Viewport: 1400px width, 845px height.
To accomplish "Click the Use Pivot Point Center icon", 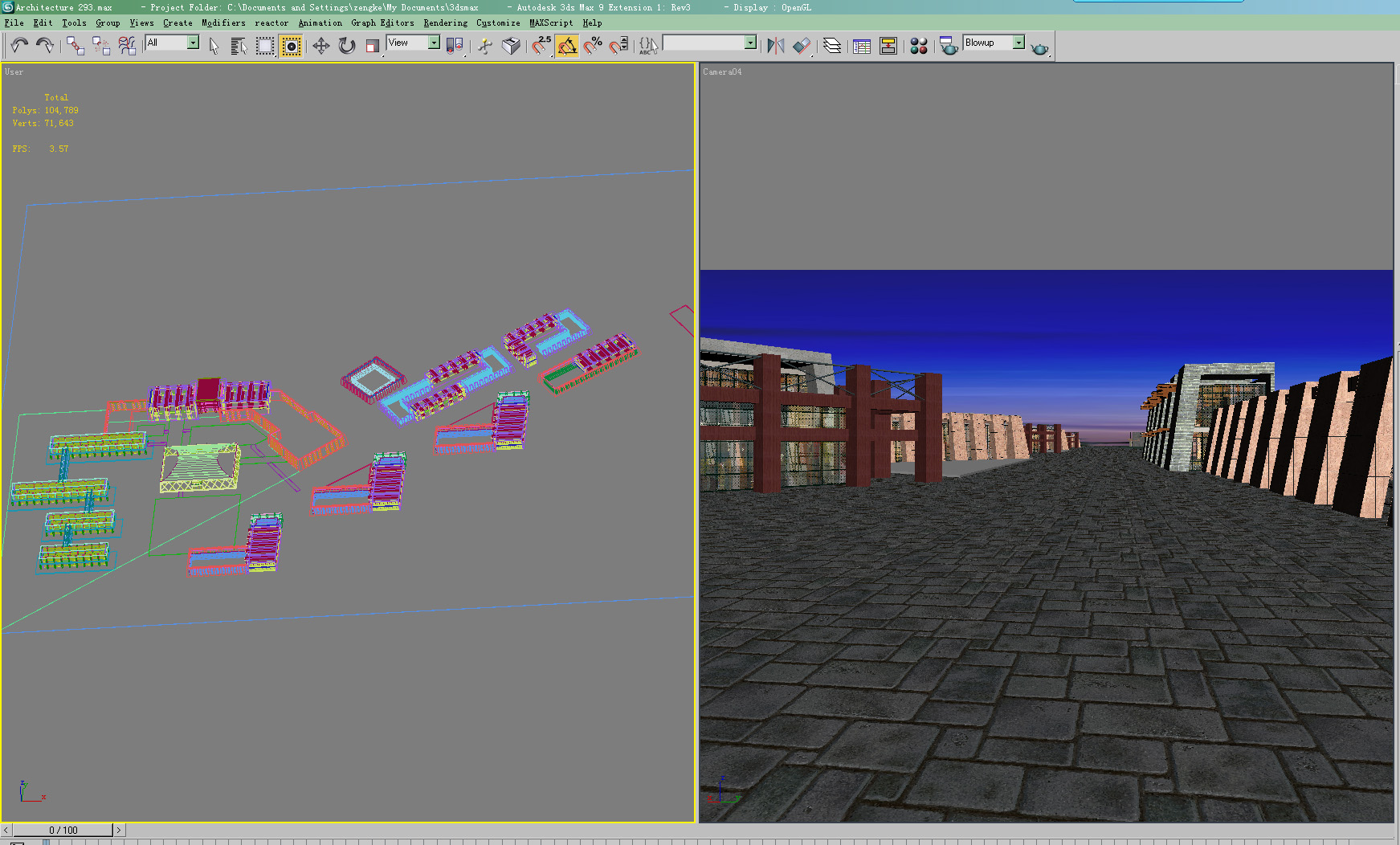I will (x=455, y=46).
